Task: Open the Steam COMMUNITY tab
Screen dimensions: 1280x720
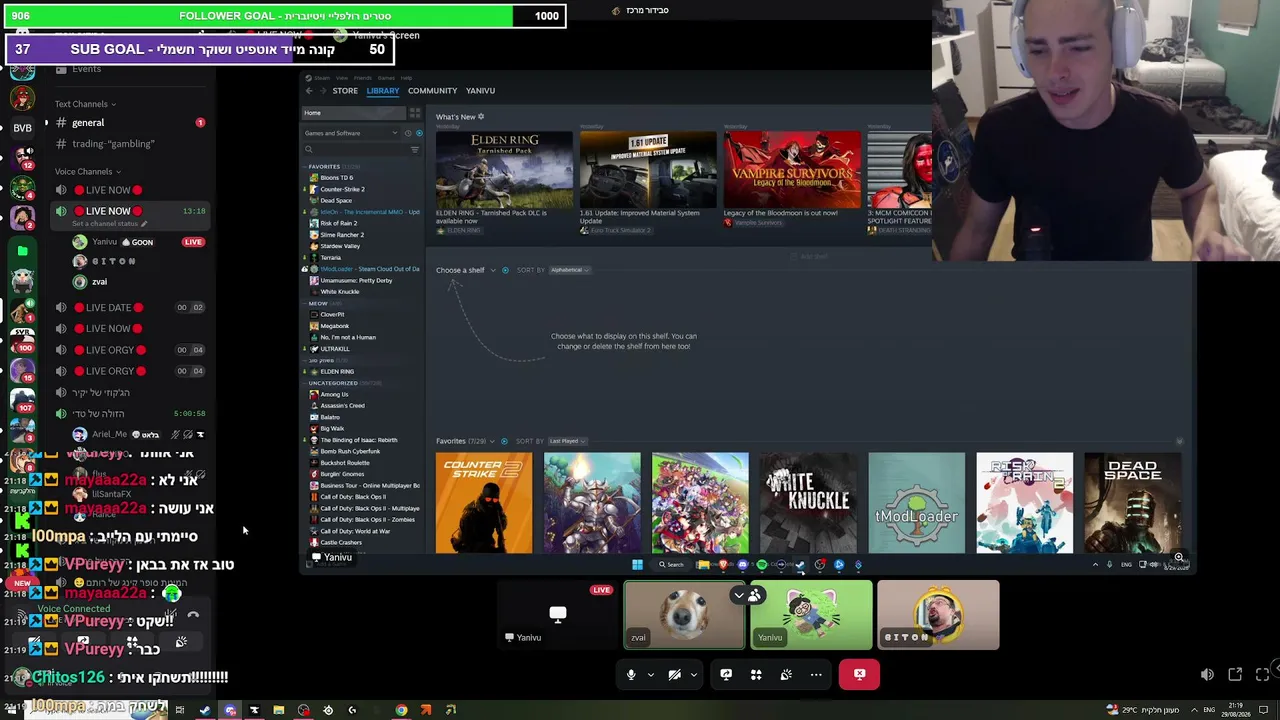Action: click(432, 91)
